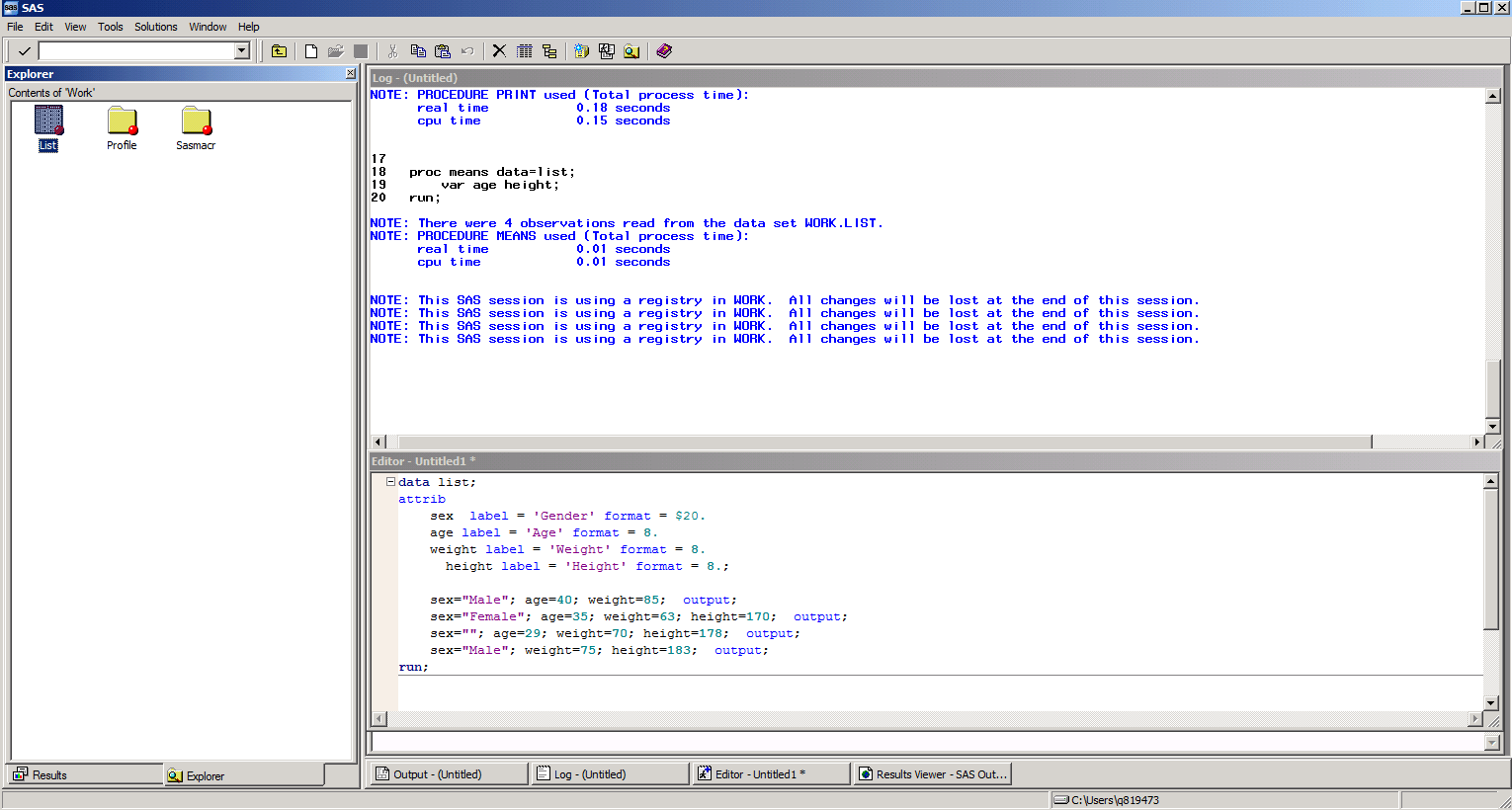Activate the Results Viewer - SAS Output button

tap(932, 774)
